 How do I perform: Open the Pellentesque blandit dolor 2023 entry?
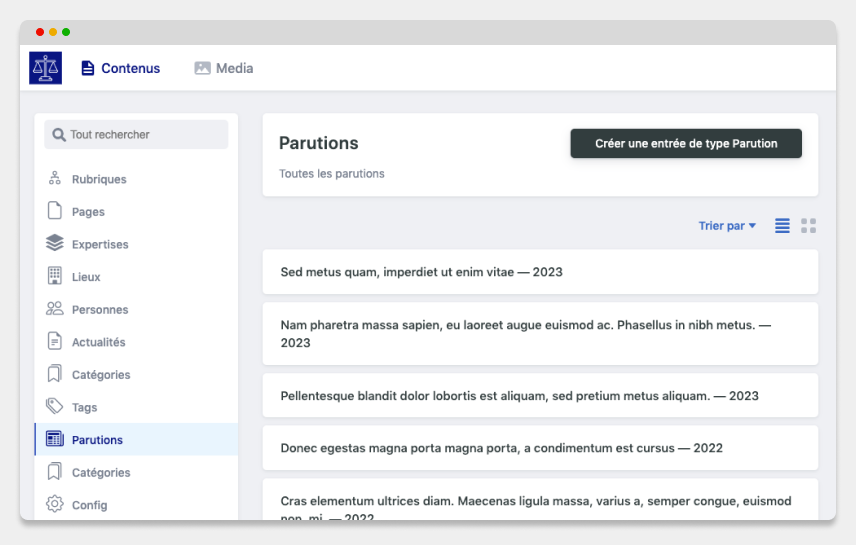pyautogui.click(x=540, y=395)
